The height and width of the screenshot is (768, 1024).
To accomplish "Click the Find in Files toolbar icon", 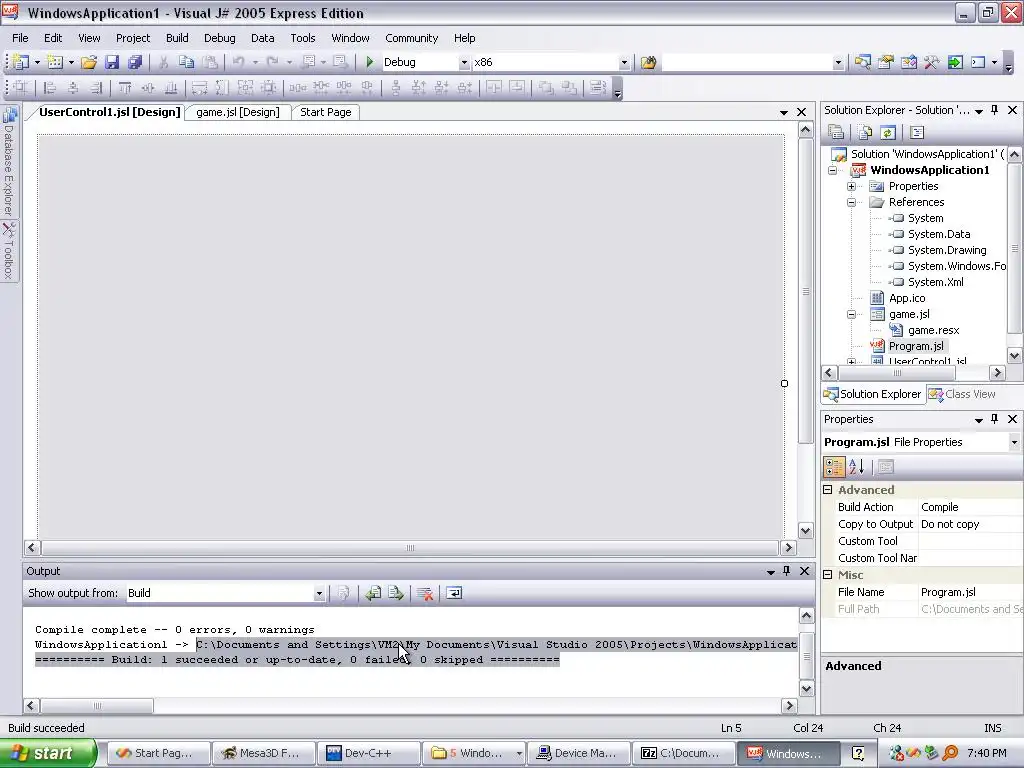I will (648, 62).
